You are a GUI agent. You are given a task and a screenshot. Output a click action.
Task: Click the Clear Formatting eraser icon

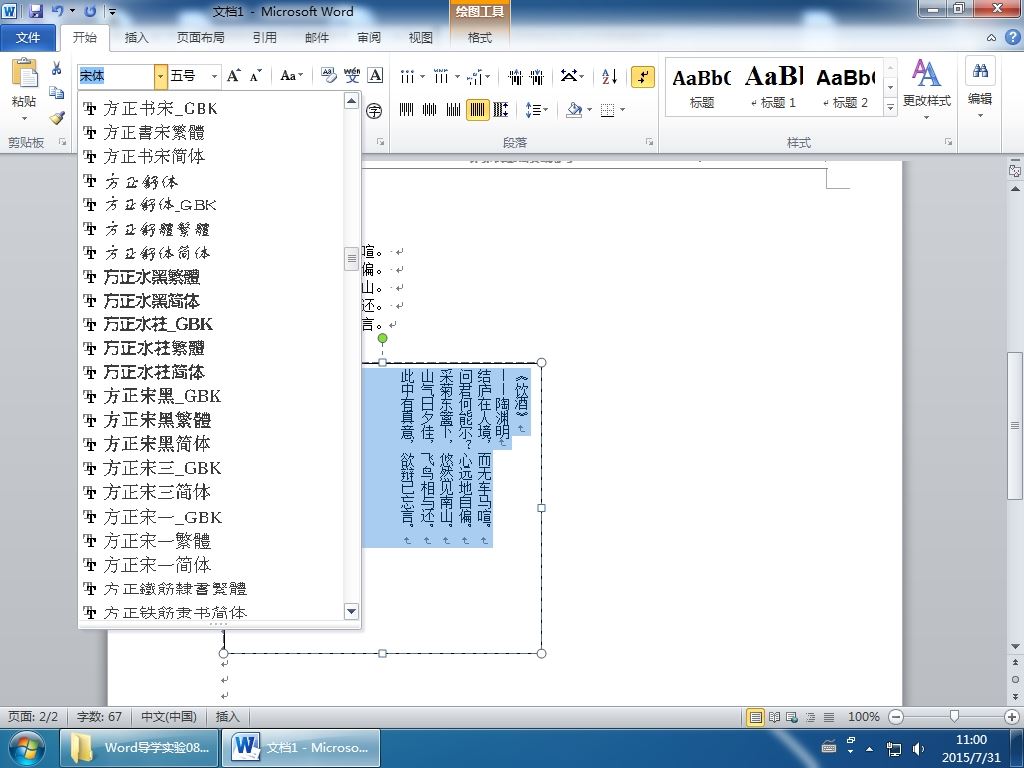point(328,76)
